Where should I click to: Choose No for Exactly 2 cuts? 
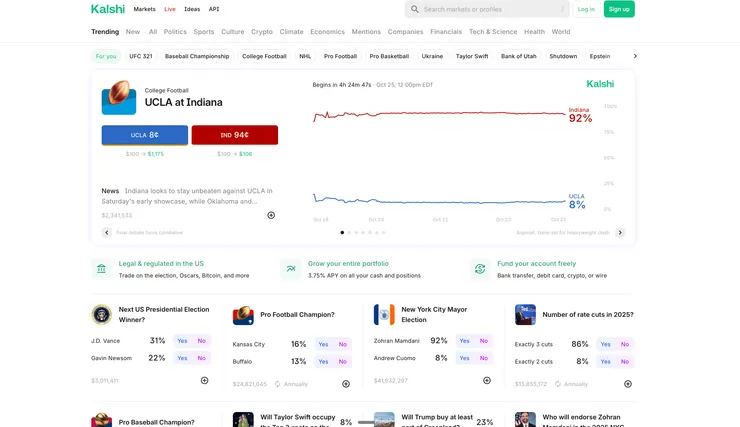625,361
